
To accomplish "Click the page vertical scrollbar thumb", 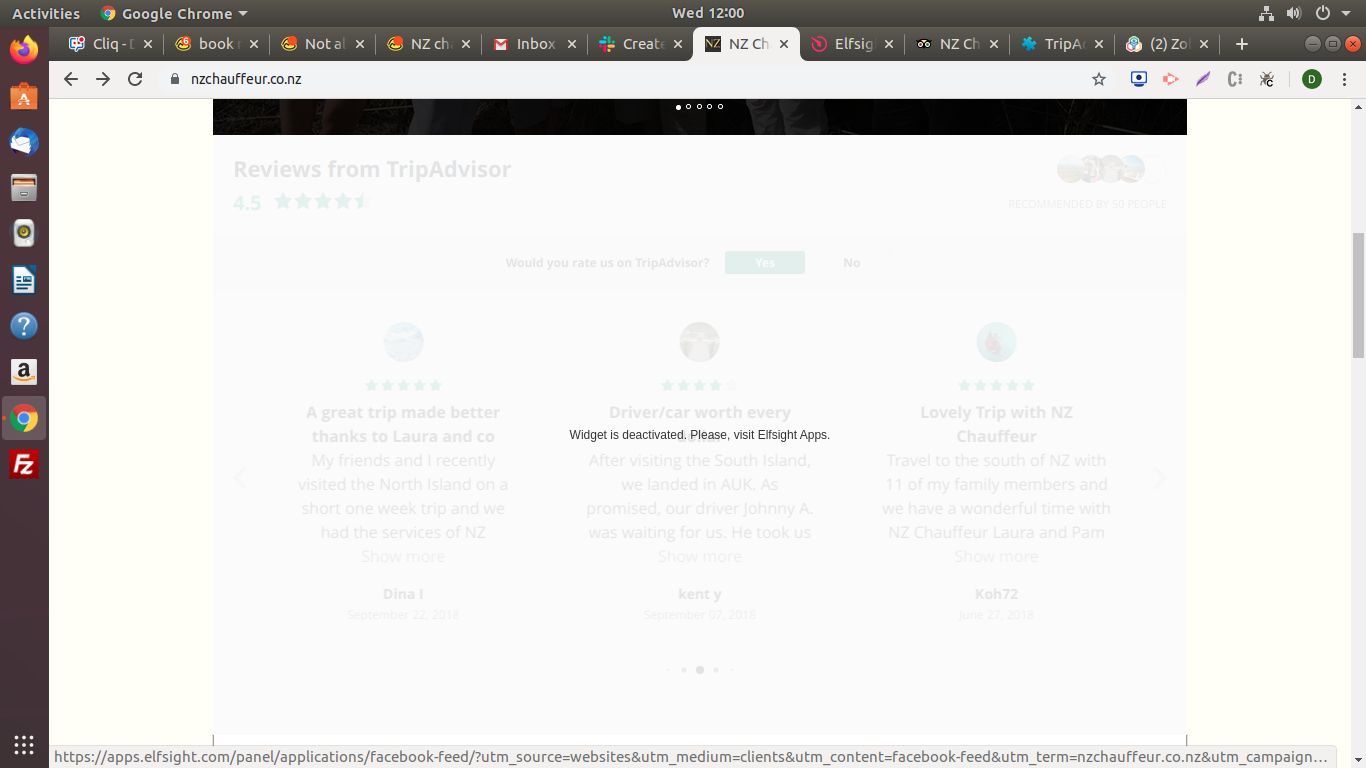I will [1357, 295].
